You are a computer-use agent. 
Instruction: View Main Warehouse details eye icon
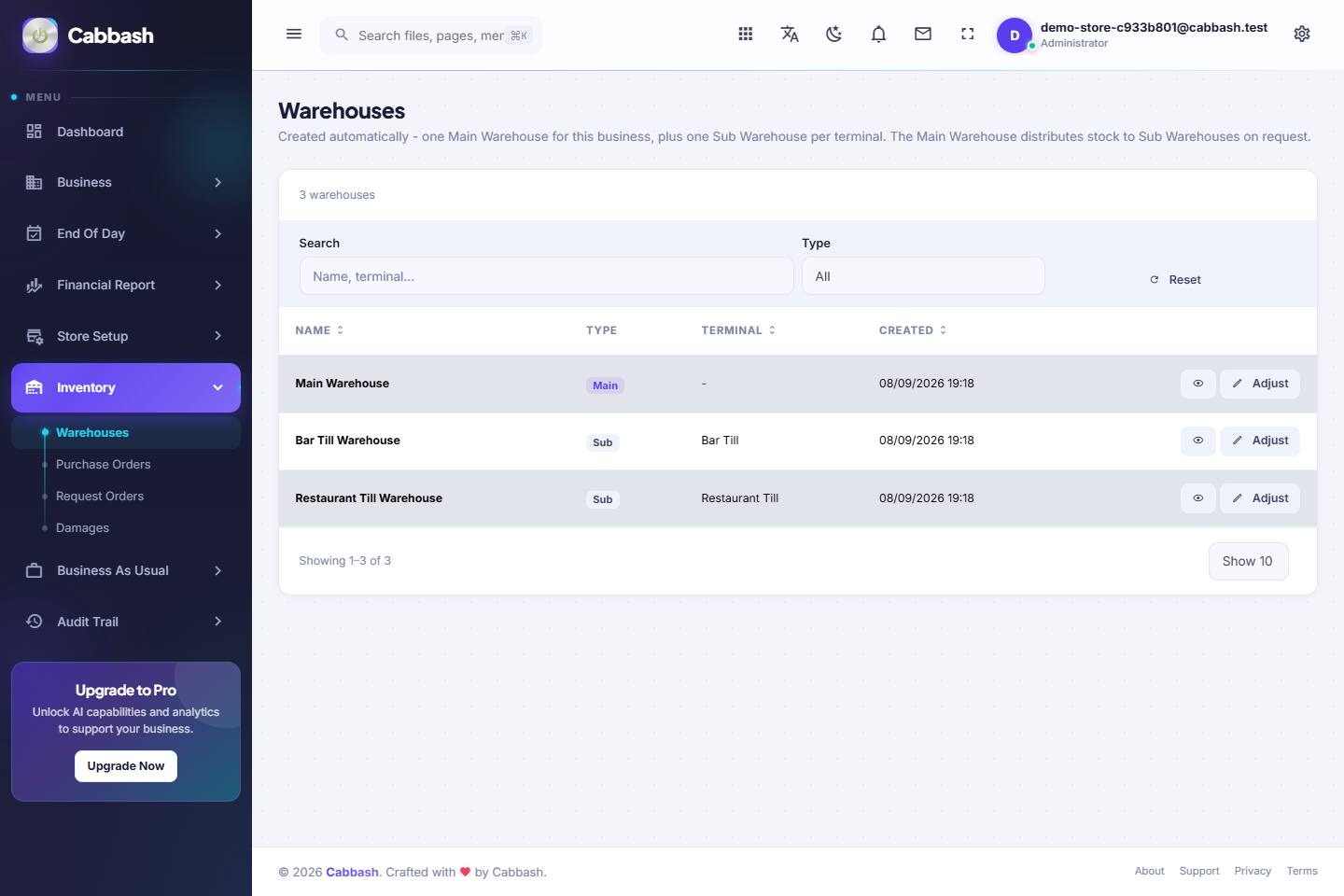(1198, 384)
